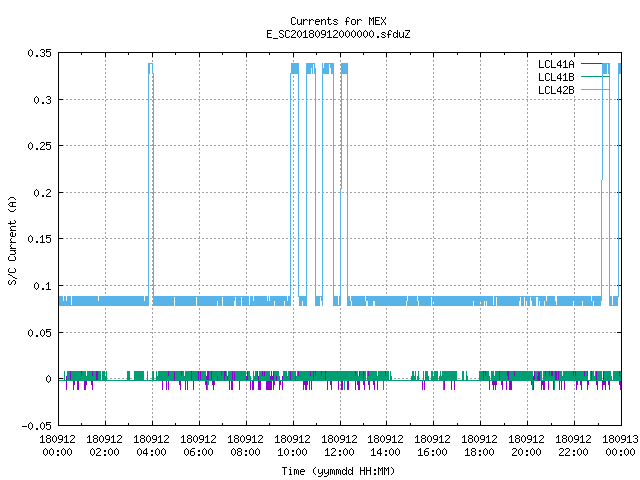Click the 180912 02:00 x-axis tick label
This screenshot has height=480, width=640.
[104, 446]
